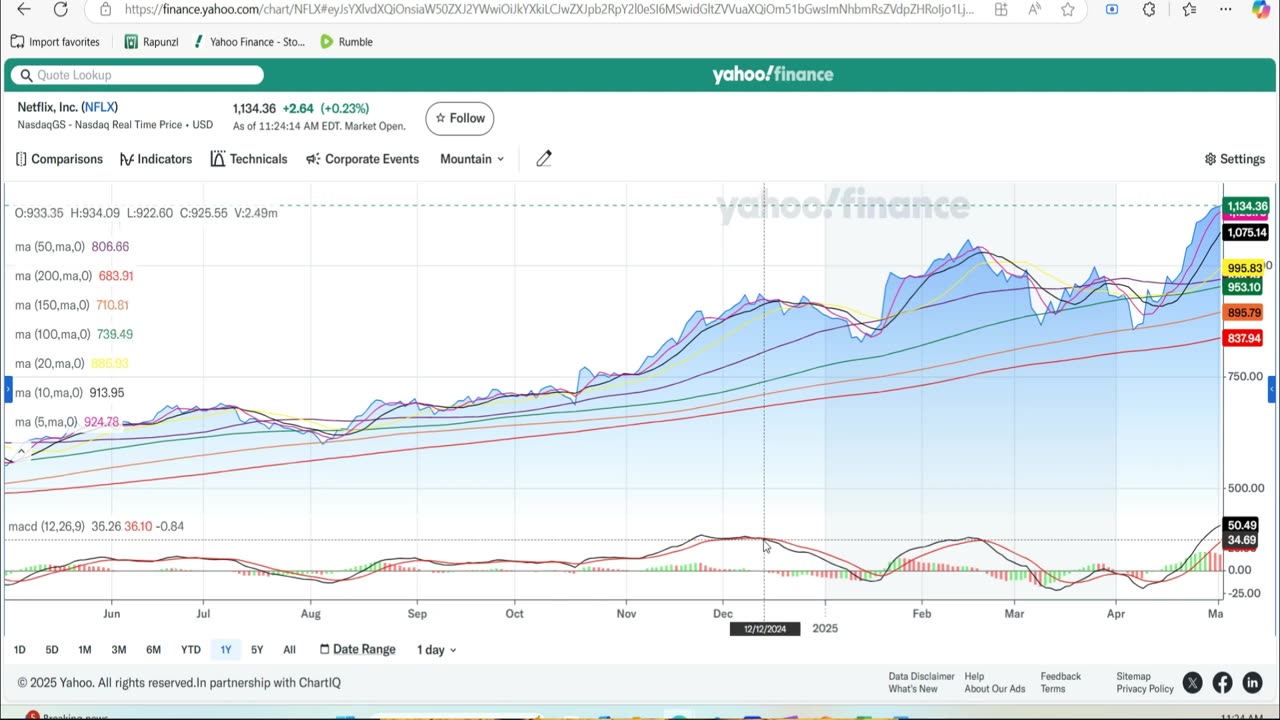Open Terms footer link
This screenshot has height=720, width=1280.
pyautogui.click(x=1052, y=689)
